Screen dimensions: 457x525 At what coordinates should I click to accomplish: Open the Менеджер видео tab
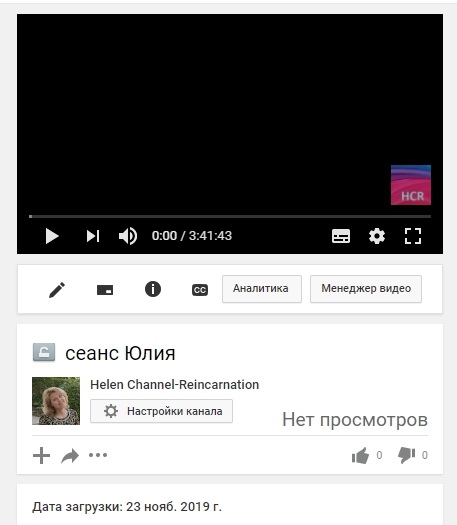[x=366, y=289]
